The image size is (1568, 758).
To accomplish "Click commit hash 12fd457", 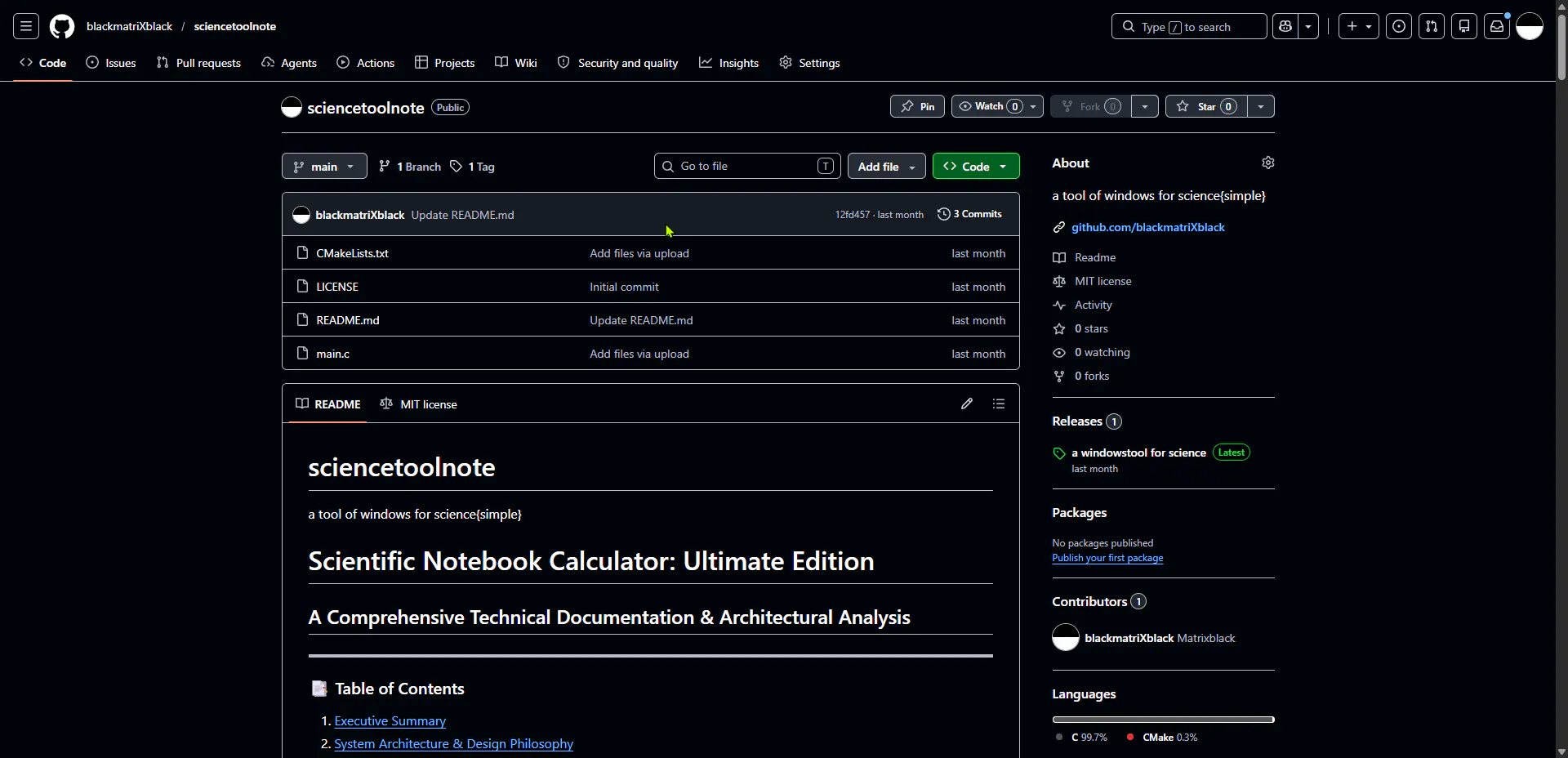I will pyautogui.click(x=852, y=214).
